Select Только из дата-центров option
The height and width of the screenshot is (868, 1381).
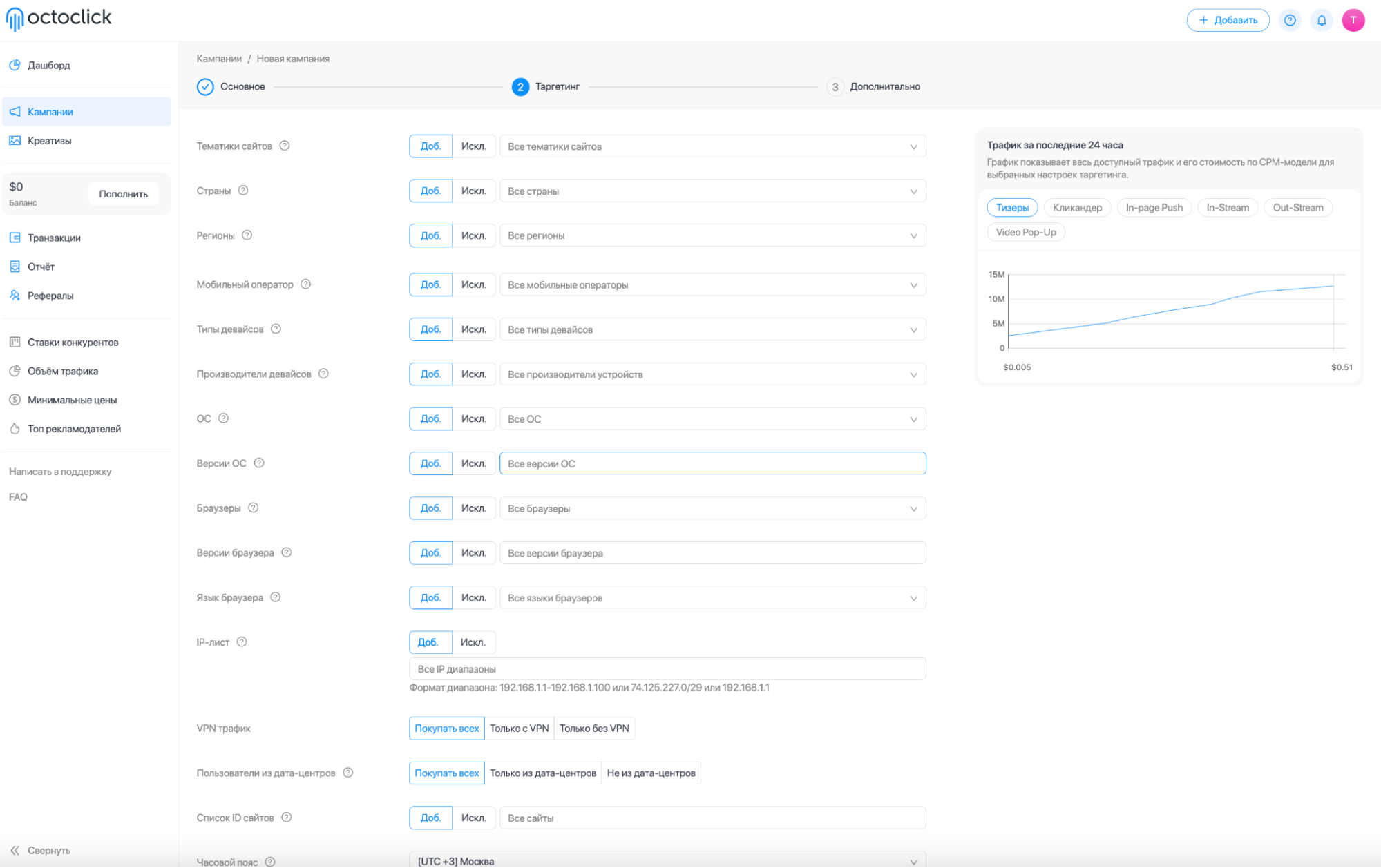543,773
